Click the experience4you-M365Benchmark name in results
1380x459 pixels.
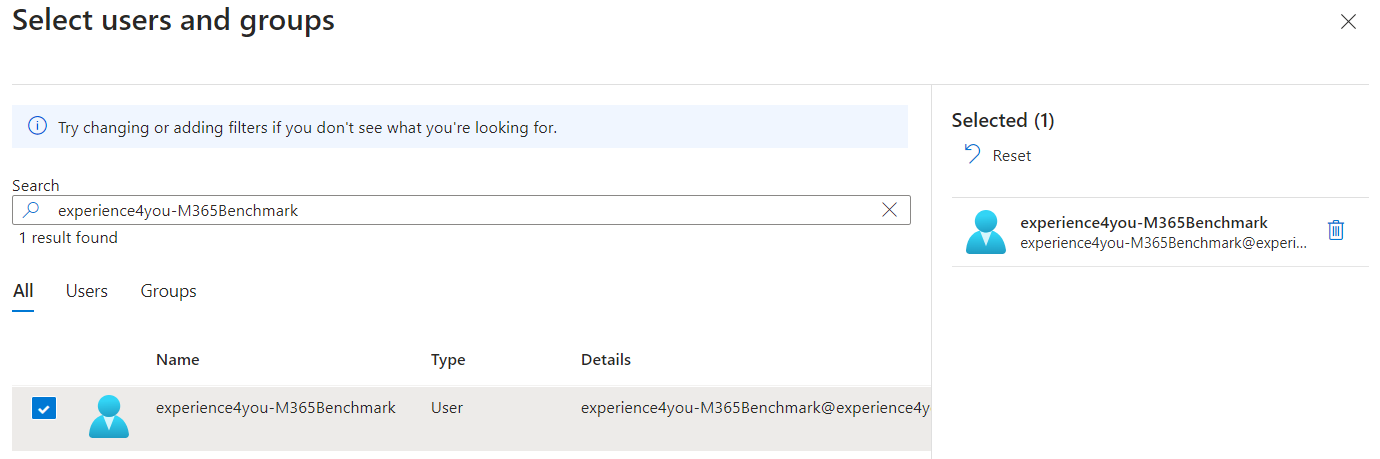tap(276, 408)
